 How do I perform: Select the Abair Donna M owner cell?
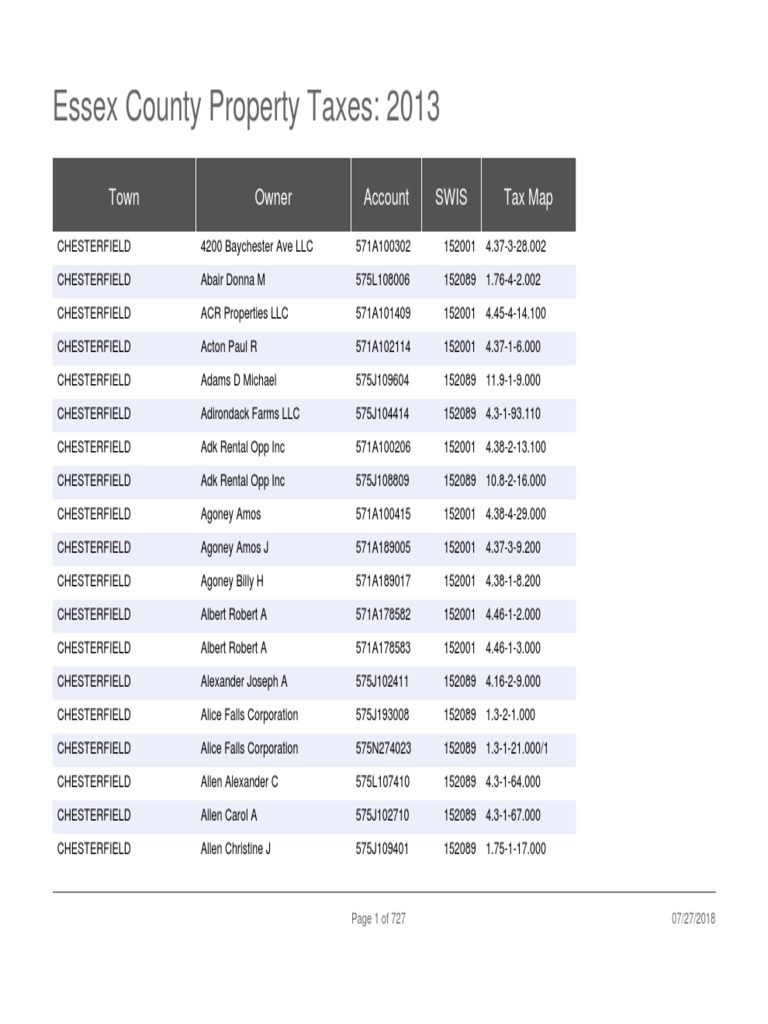click(x=233, y=280)
